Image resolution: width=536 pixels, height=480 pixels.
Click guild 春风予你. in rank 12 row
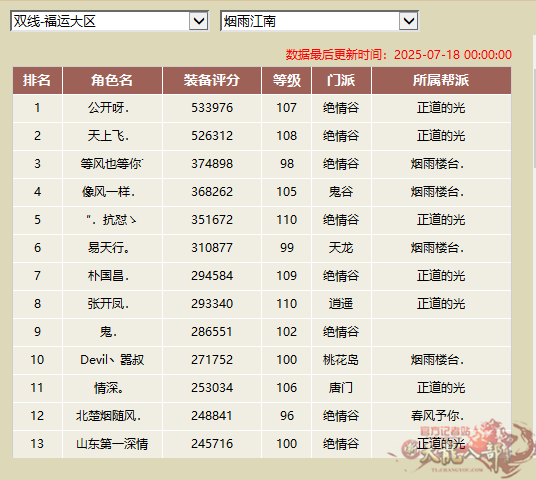click(x=438, y=416)
